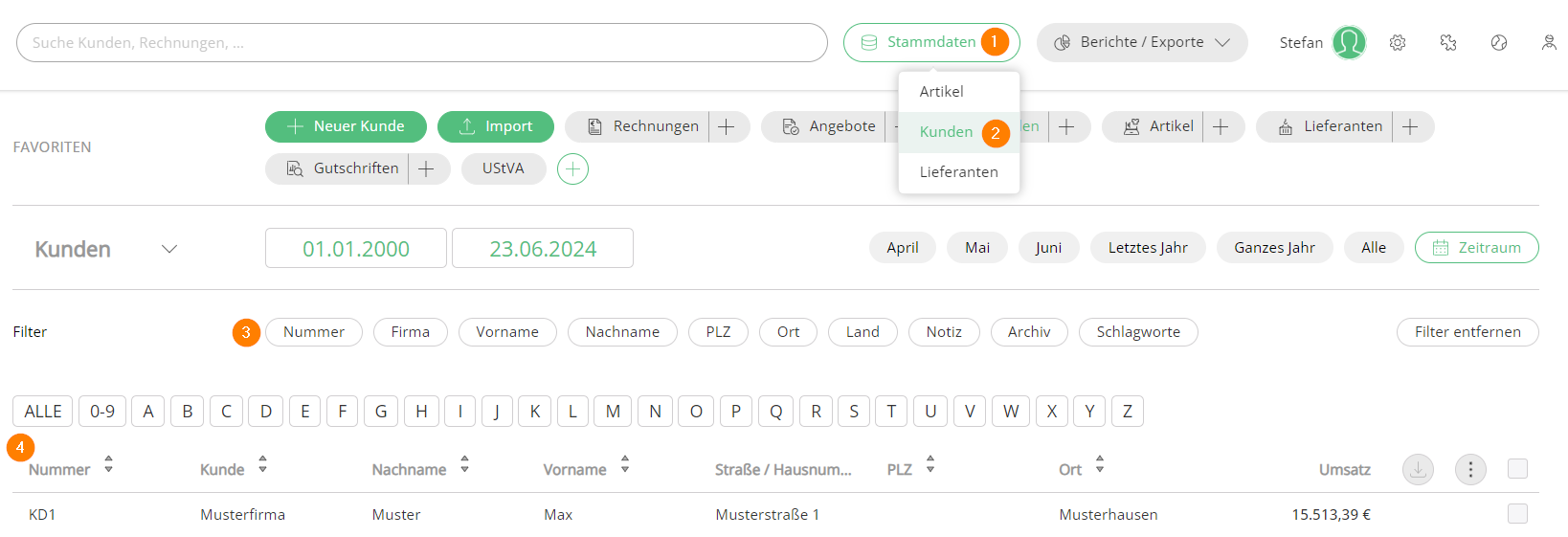Toggle the Vorname filter chip
This screenshot has width=1568, height=537.
click(507, 332)
